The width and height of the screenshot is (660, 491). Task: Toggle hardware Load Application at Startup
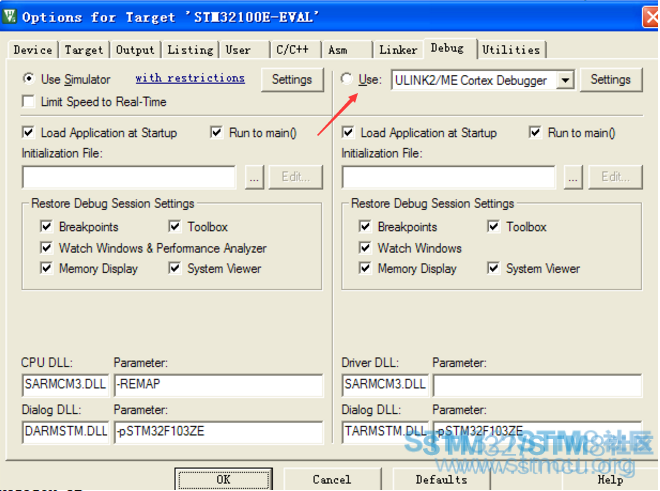[x=348, y=133]
